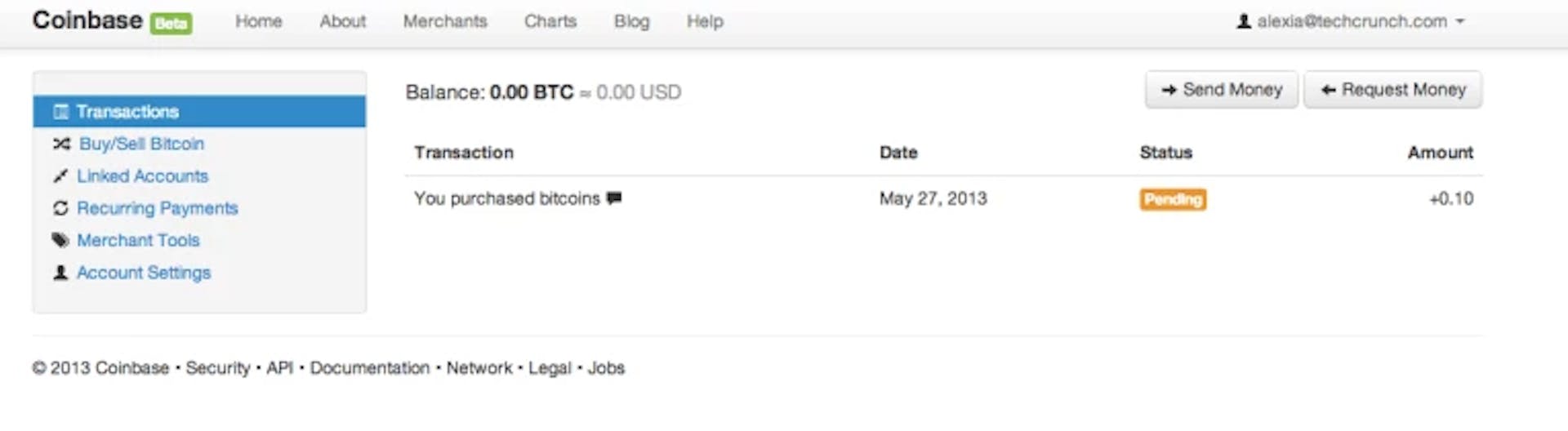Viewport: 1568px width, 431px height.
Task: Click the person icon beside Account Settings
Action: coord(60,273)
